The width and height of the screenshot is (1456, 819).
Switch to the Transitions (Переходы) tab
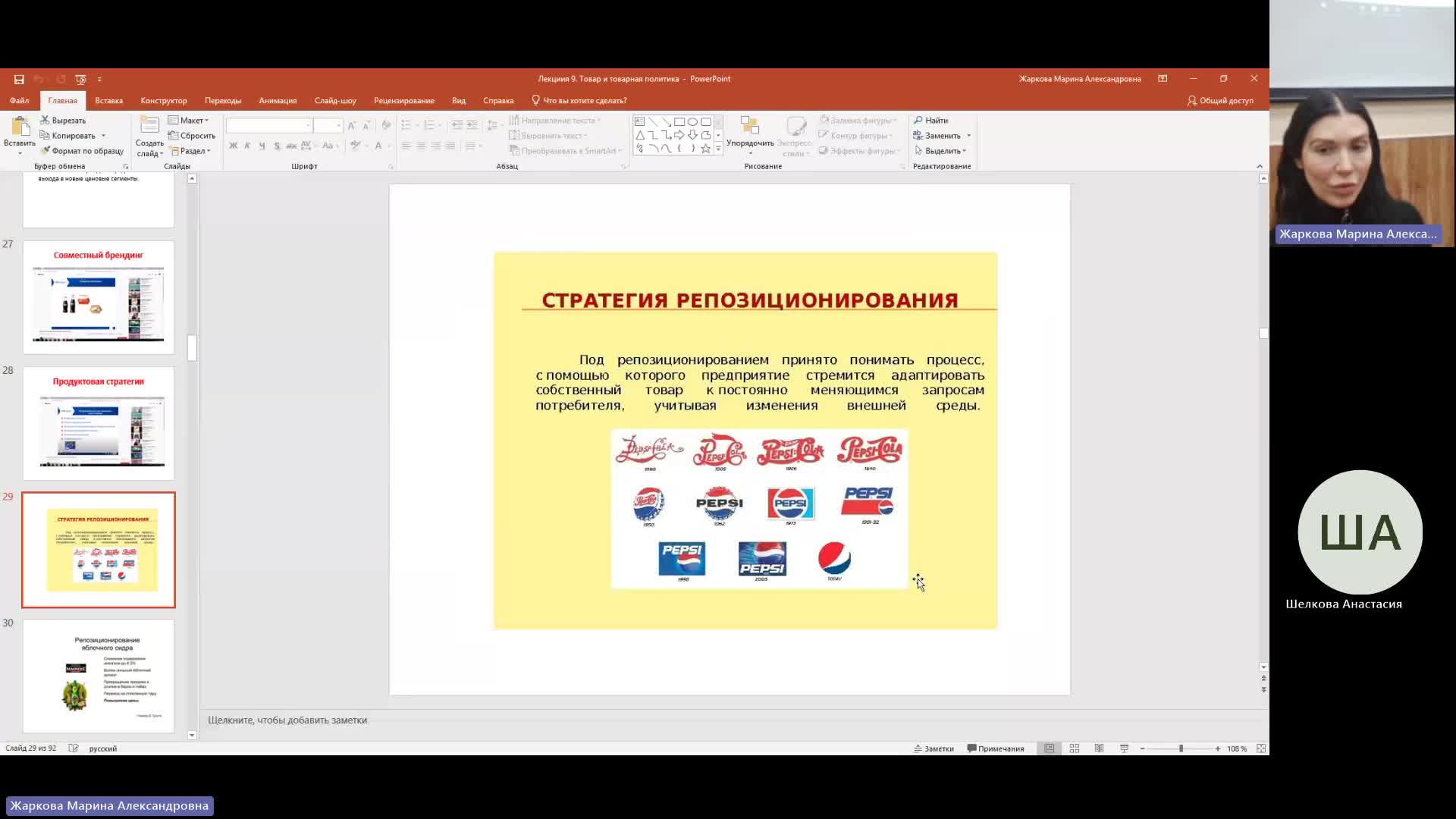click(x=223, y=100)
